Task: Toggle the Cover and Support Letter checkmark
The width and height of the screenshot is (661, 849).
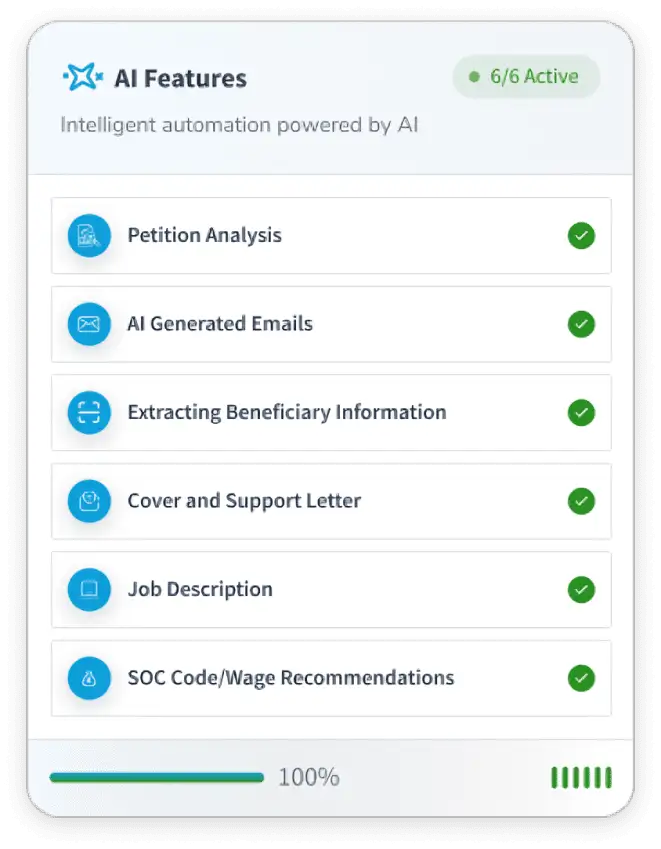Action: click(x=581, y=501)
